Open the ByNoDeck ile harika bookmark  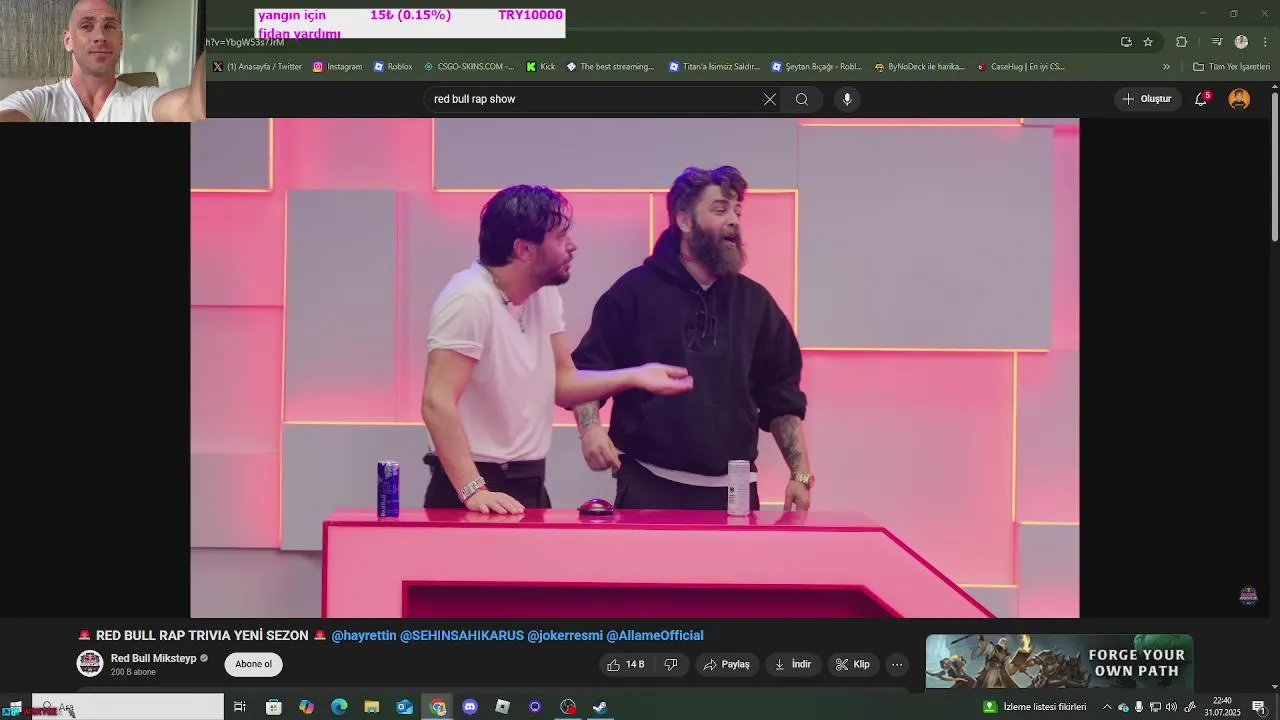(x=919, y=67)
